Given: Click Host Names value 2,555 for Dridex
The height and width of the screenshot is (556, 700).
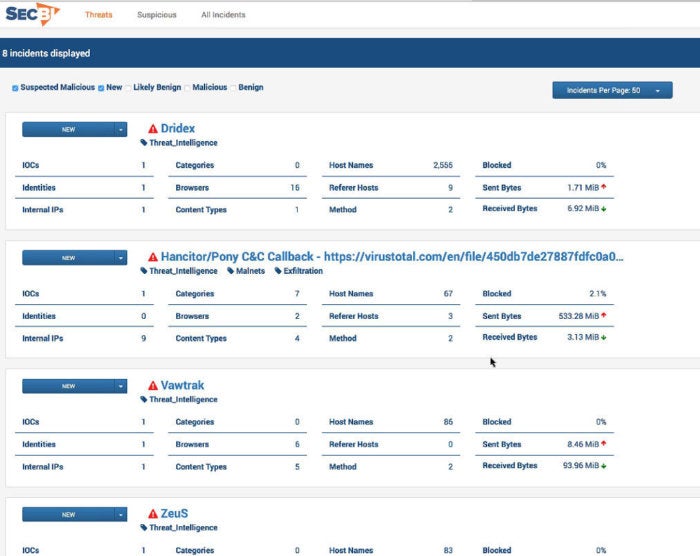Looking at the screenshot, I should [x=443, y=165].
